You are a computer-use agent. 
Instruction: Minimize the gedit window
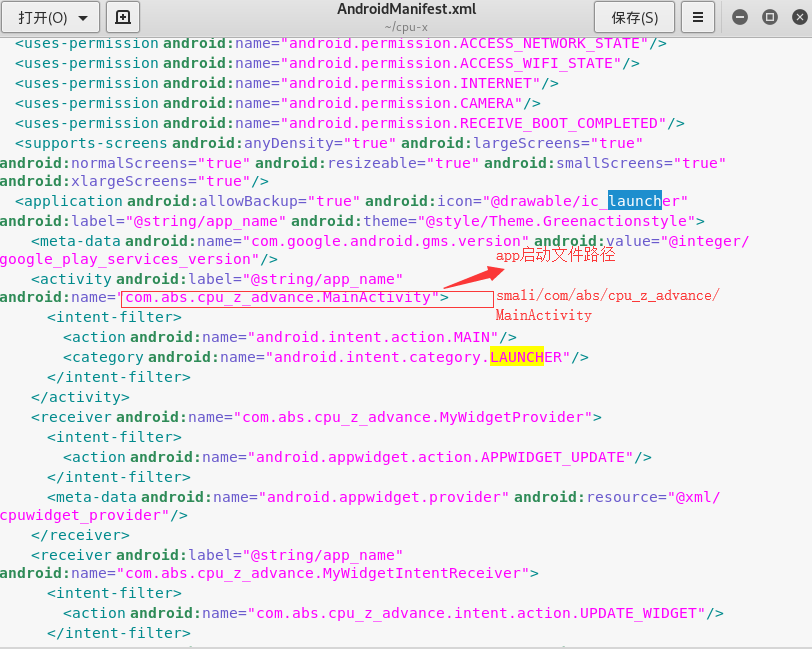click(740, 17)
